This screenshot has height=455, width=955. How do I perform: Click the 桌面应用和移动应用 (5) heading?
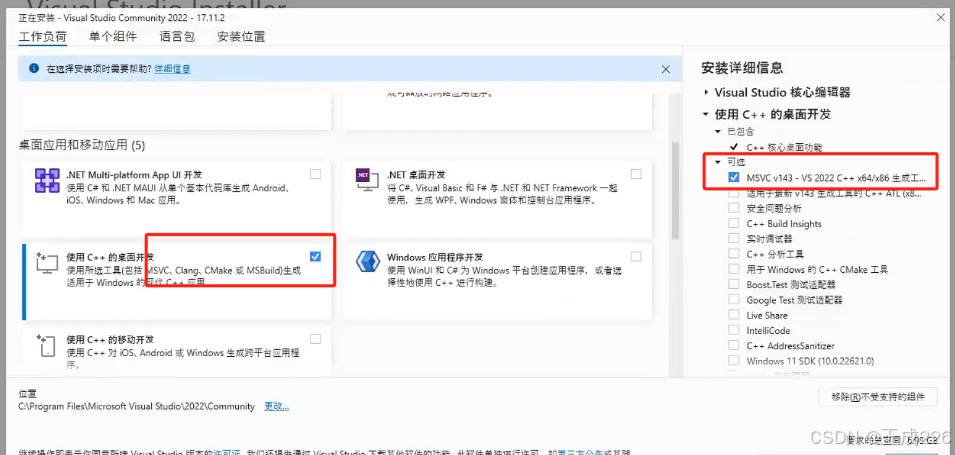click(82, 145)
